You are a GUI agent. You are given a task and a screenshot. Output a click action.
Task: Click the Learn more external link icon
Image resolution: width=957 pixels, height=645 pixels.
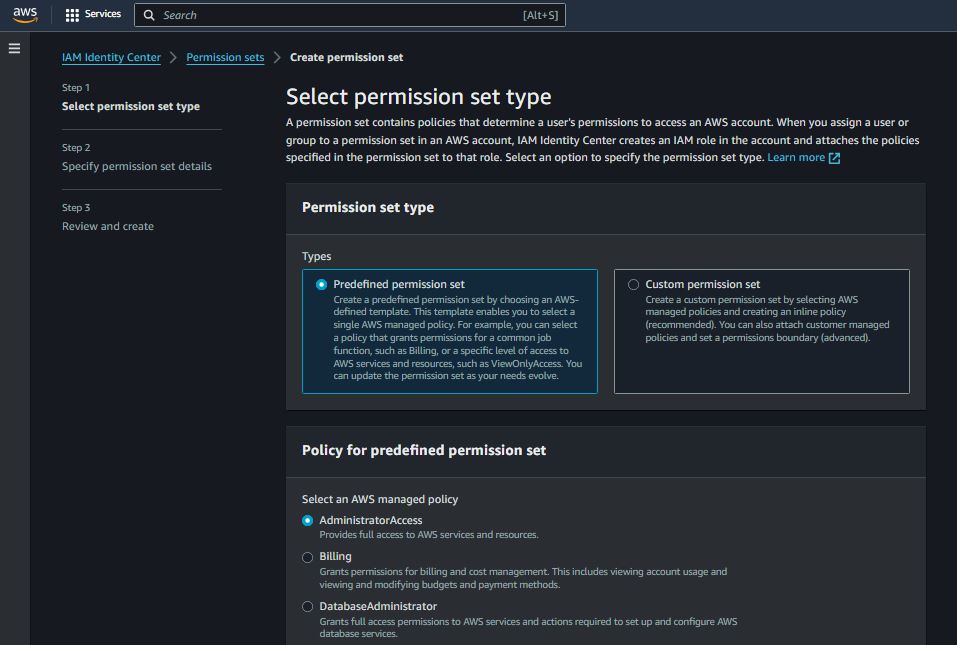coord(835,158)
